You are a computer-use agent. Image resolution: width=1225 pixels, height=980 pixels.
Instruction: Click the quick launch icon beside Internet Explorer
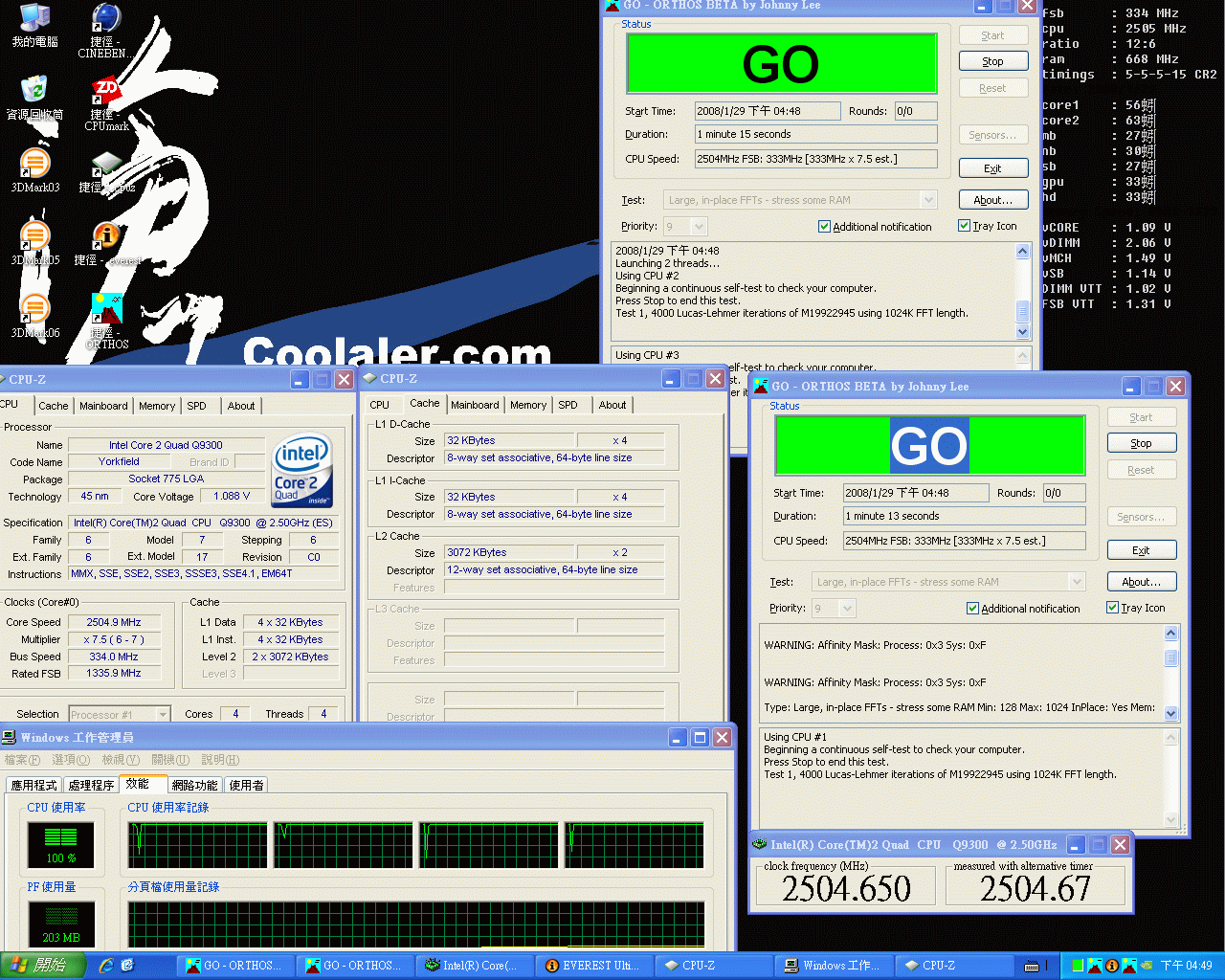(x=127, y=966)
